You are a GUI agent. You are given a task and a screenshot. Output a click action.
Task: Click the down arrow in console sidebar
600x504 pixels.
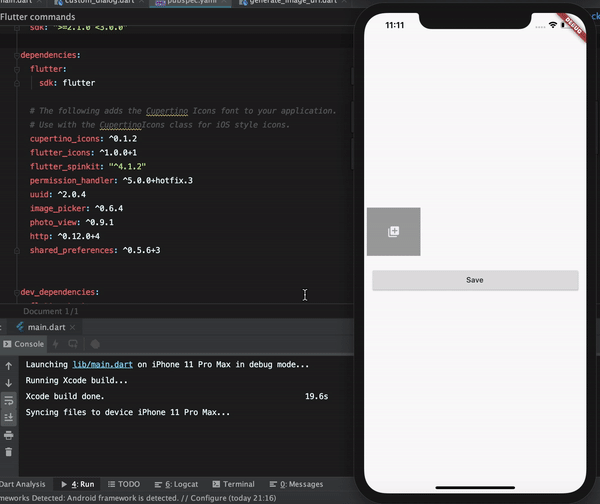[x=8, y=383]
